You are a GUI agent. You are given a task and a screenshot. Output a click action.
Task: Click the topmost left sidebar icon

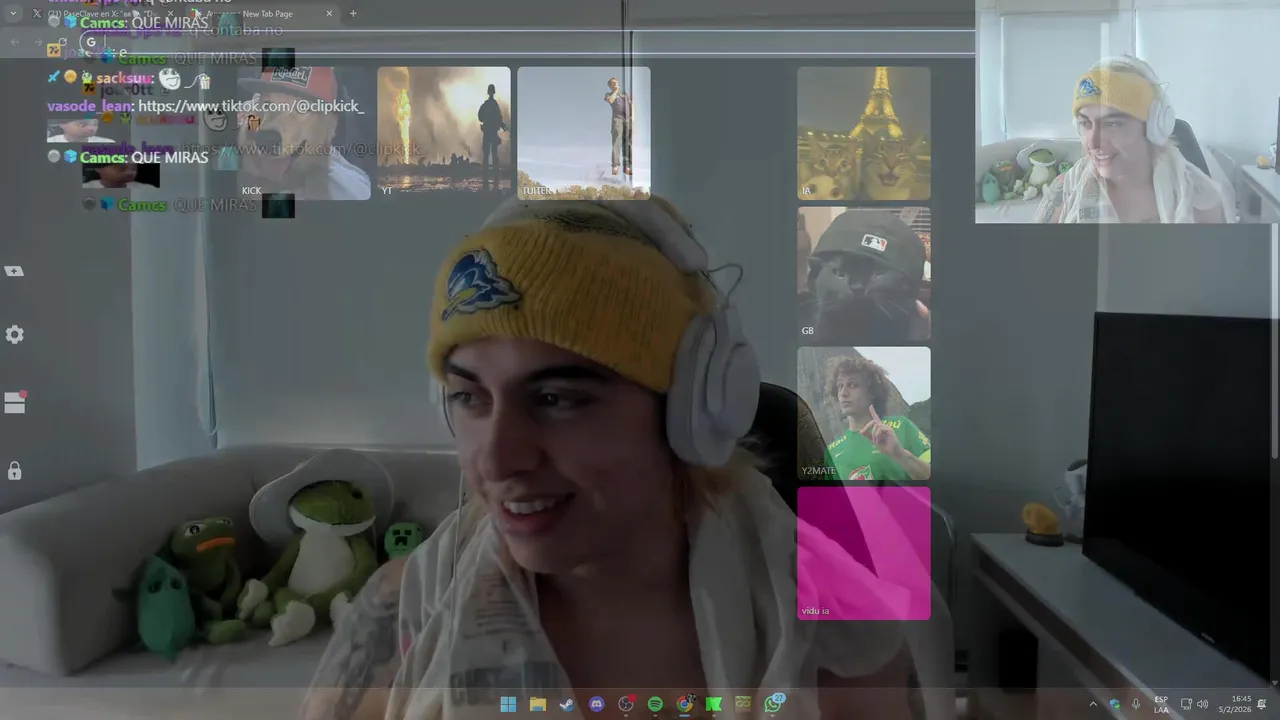click(14, 271)
